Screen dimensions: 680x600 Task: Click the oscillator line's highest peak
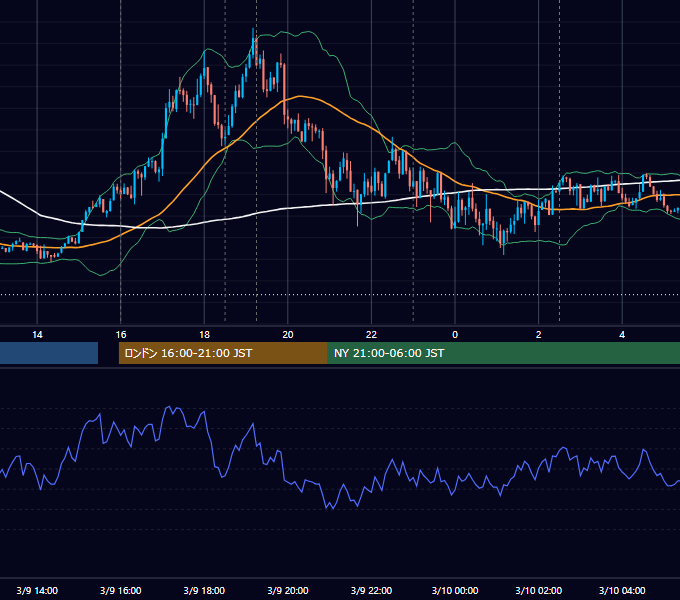point(169,408)
